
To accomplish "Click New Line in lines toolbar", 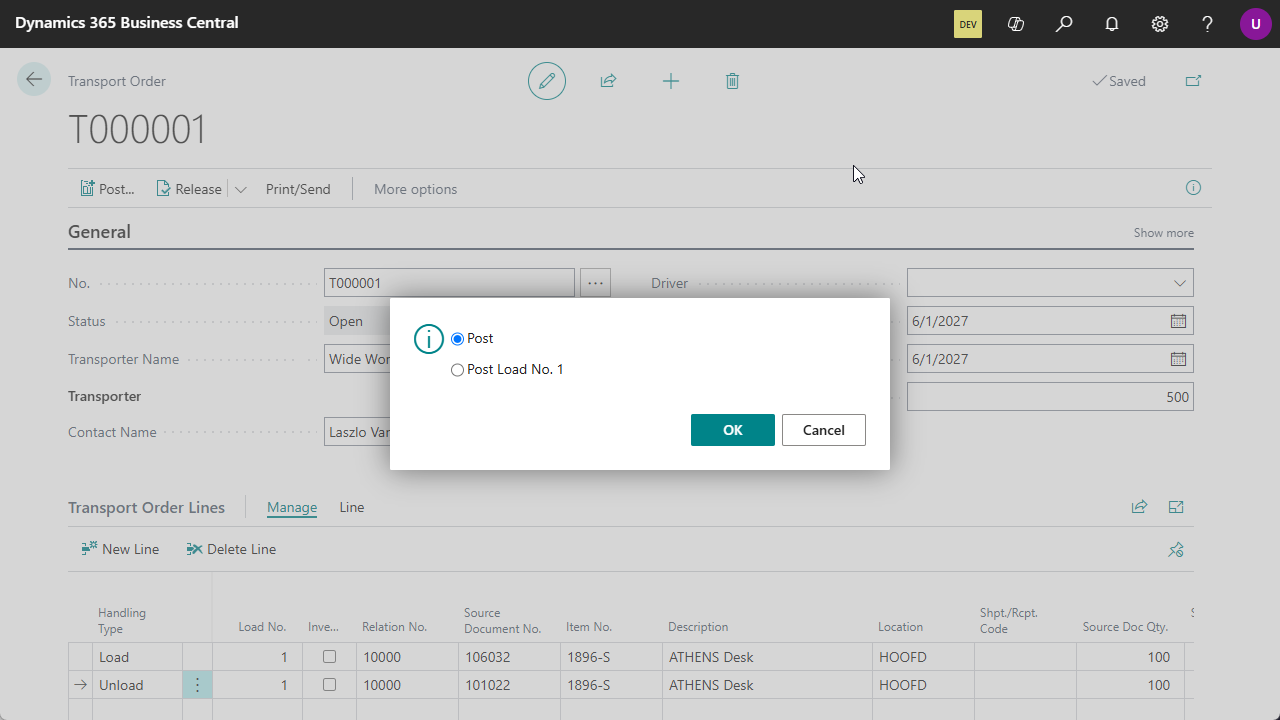I will [x=120, y=549].
